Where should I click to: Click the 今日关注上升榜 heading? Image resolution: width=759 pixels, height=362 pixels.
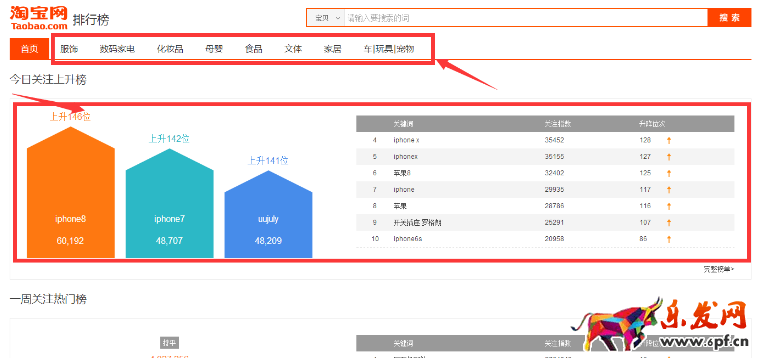click(x=48, y=80)
